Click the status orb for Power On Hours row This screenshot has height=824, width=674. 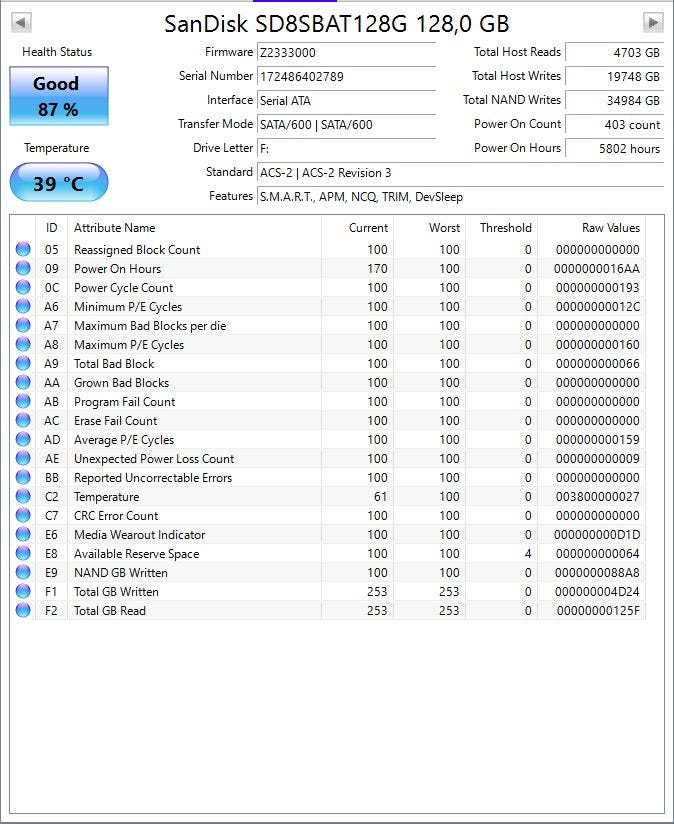23,268
